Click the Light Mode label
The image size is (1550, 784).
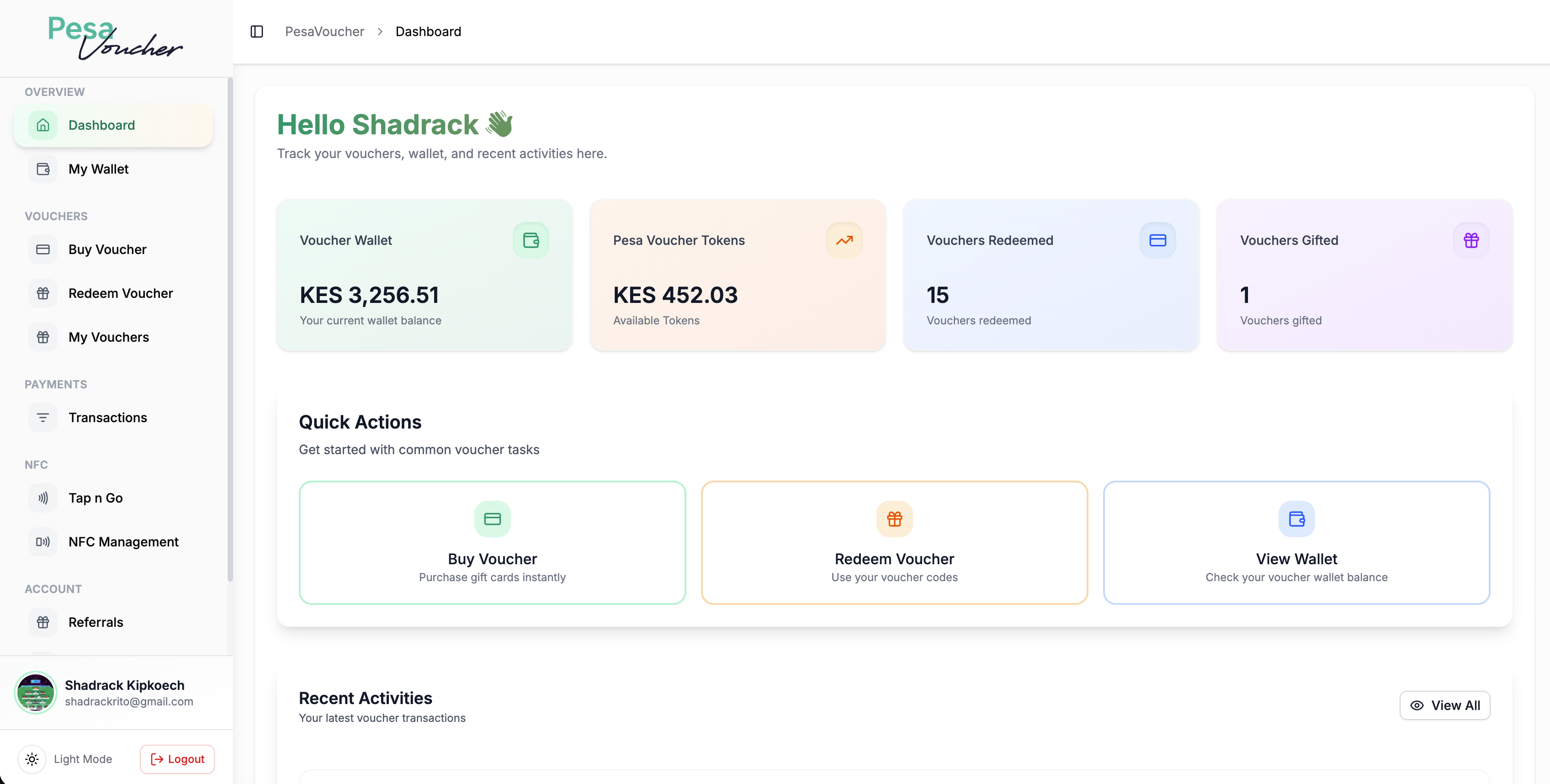[83, 759]
